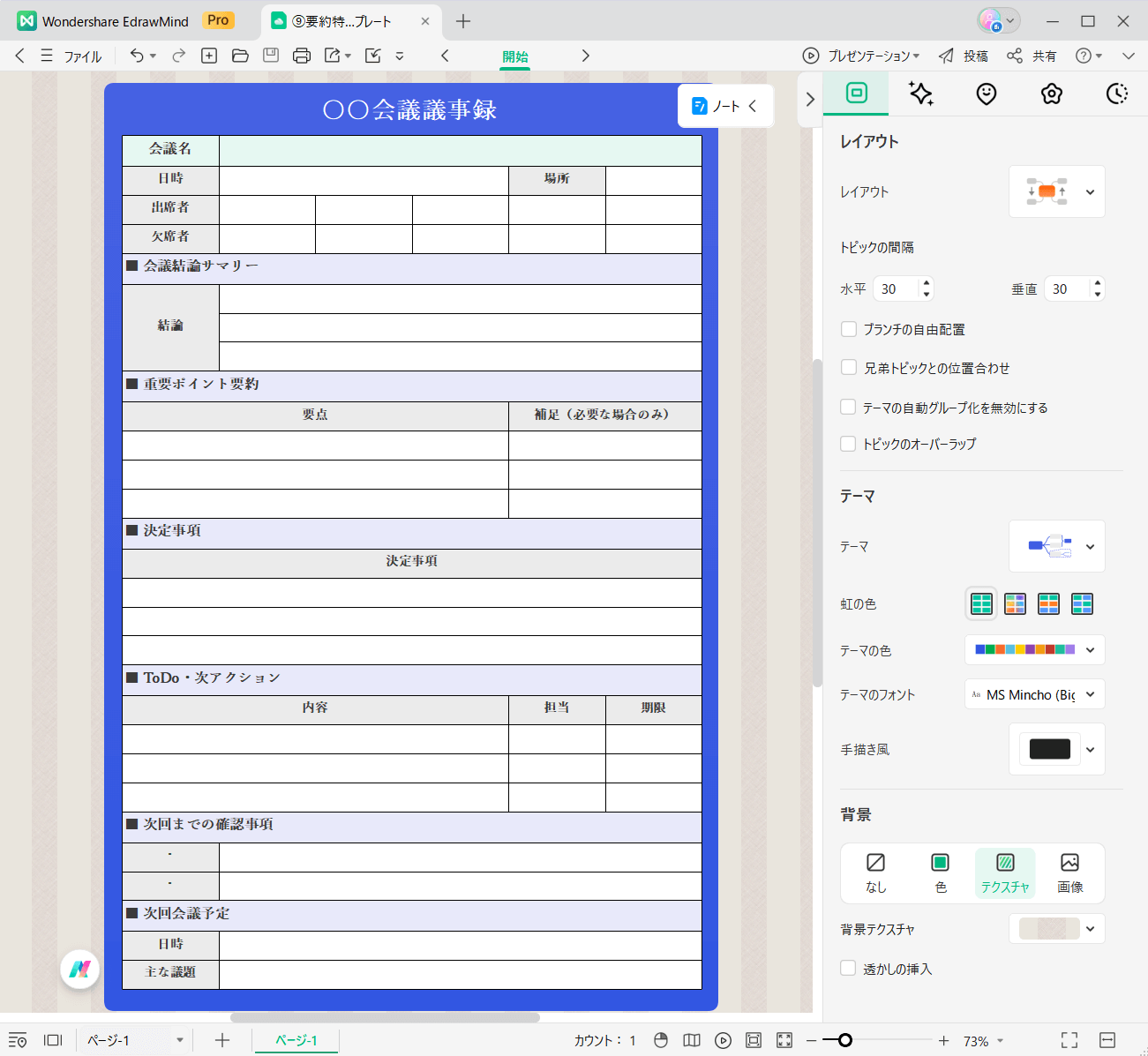The width and height of the screenshot is (1148, 1056).
Task: Click the redo arrow icon
Action: (x=178, y=56)
